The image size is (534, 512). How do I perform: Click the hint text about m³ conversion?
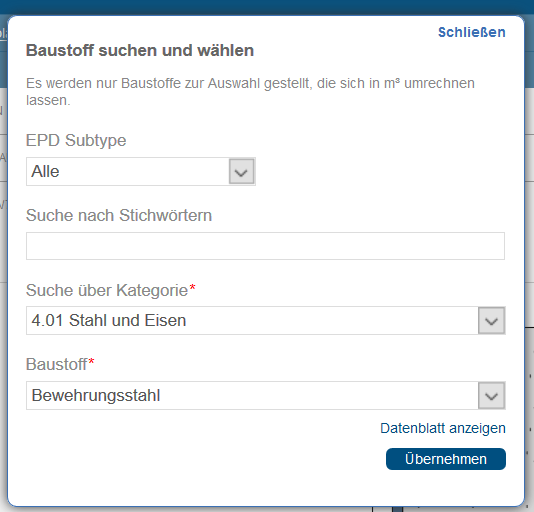tap(250, 91)
